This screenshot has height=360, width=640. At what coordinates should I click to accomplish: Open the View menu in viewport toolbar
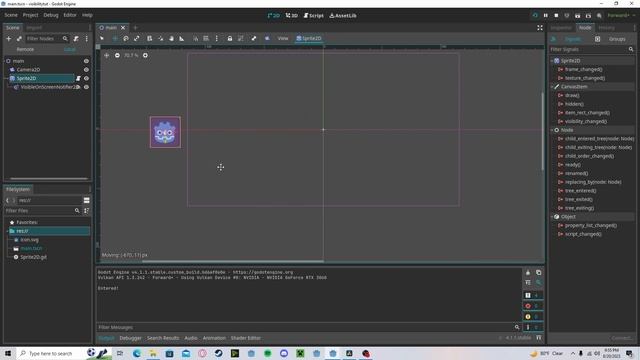[x=283, y=38]
